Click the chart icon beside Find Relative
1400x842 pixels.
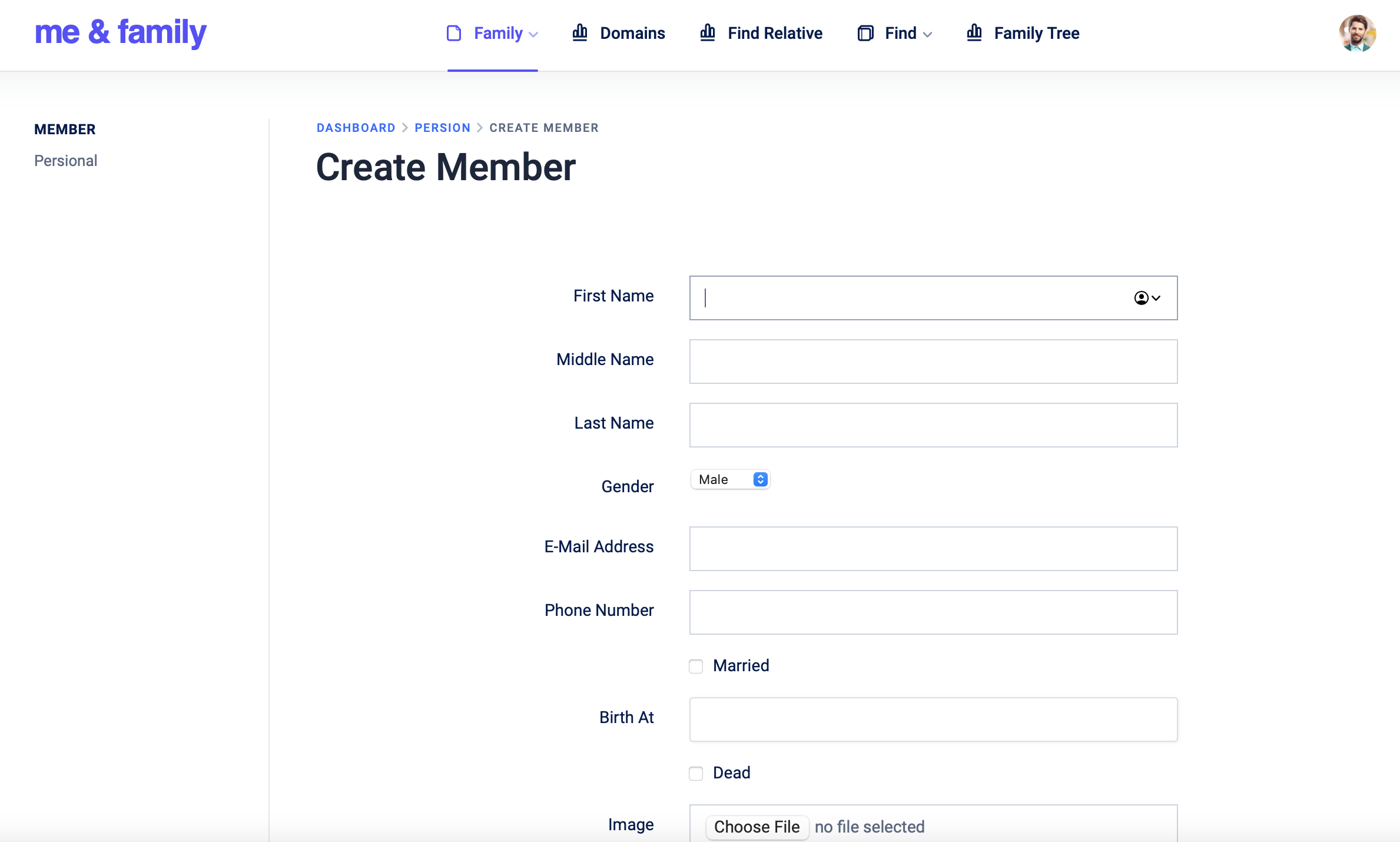click(x=708, y=33)
